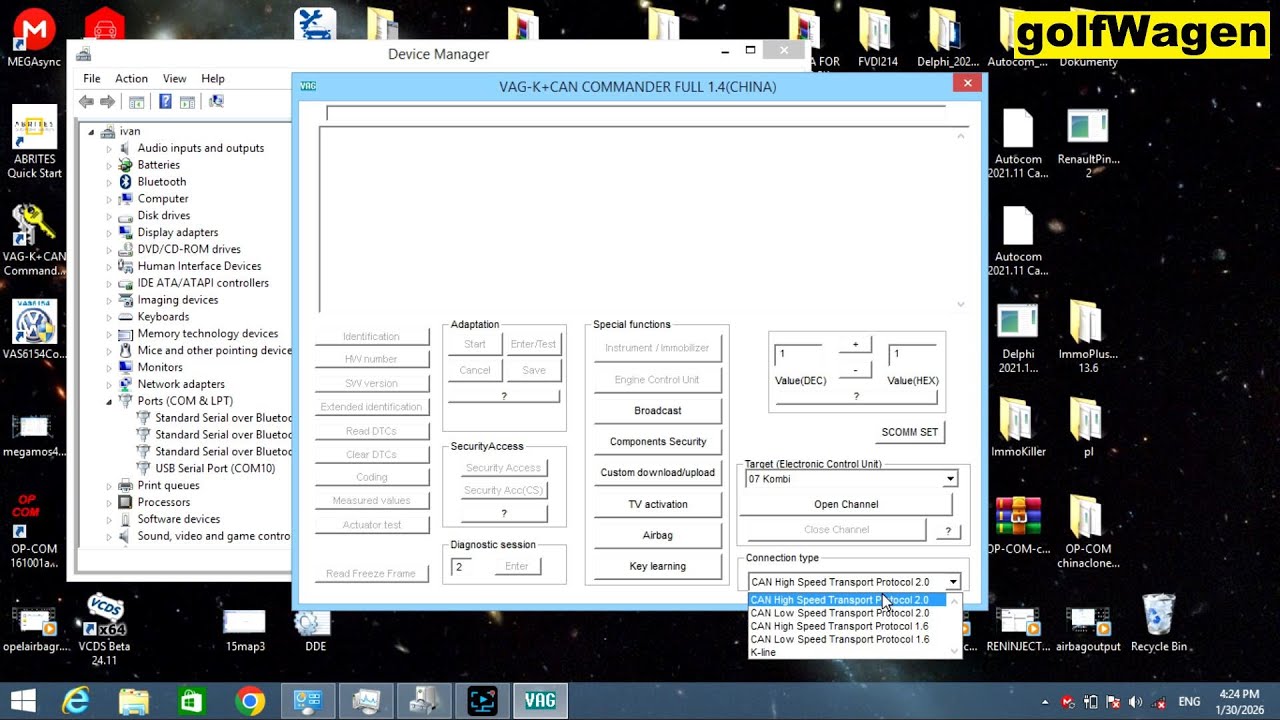Expand Display adapters category
The image size is (1280, 720).
coord(110,233)
